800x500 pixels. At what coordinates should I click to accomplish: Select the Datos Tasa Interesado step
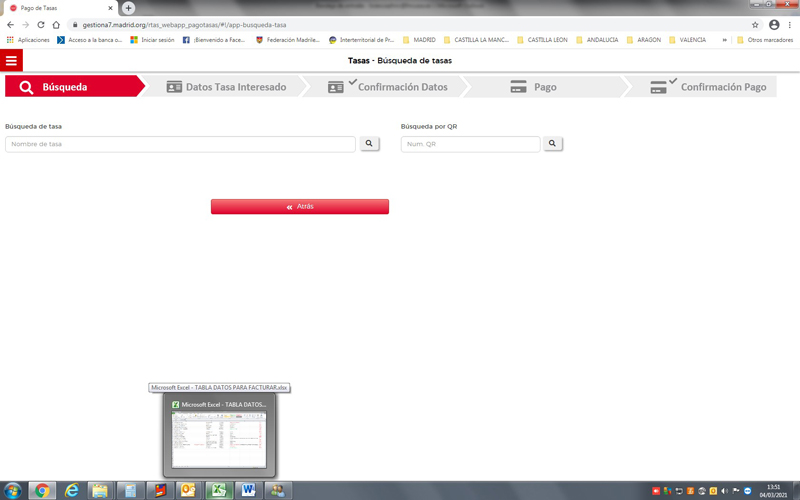tap(226, 87)
